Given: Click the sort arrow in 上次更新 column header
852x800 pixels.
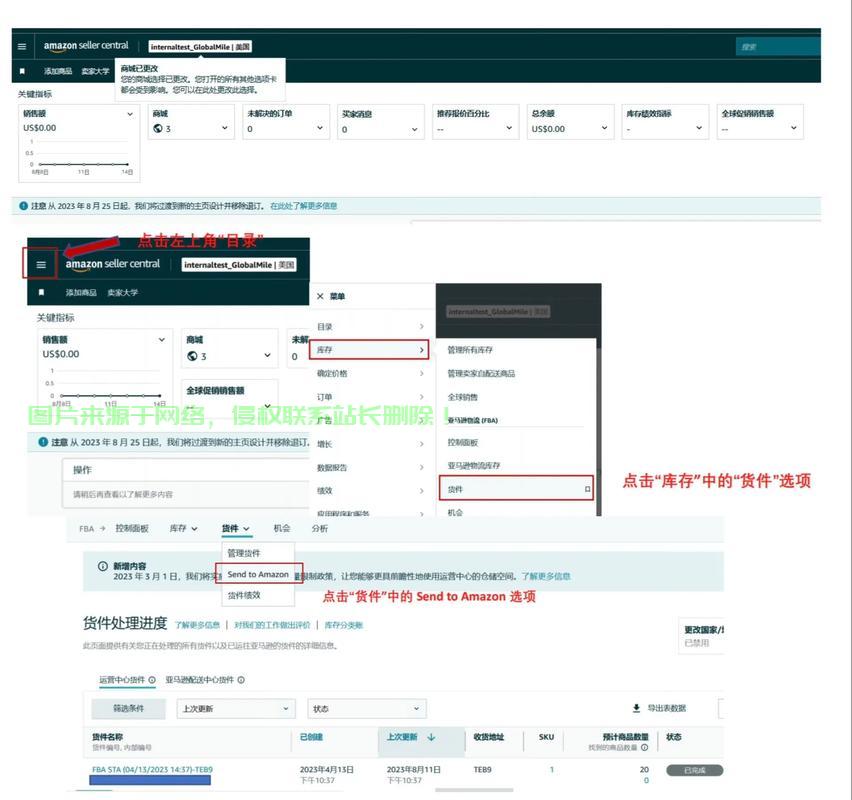Looking at the screenshot, I should 431,737.
